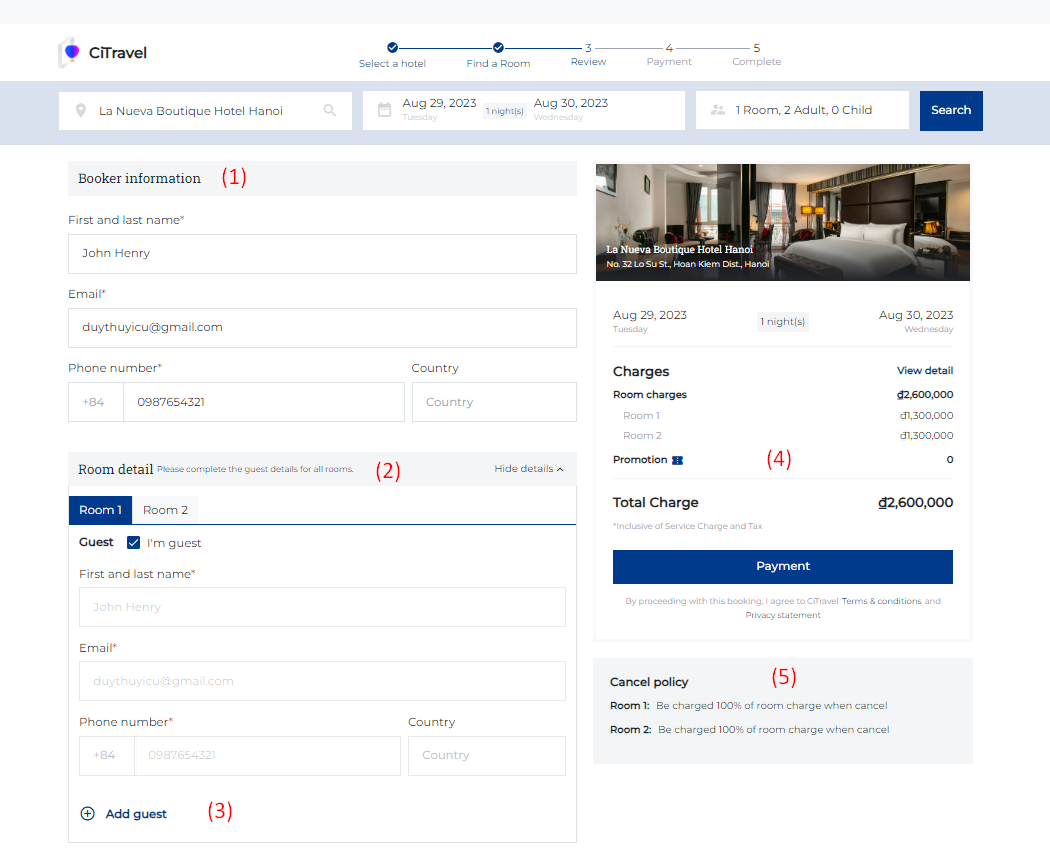Click the completed Find a Room step

click(x=498, y=47)
